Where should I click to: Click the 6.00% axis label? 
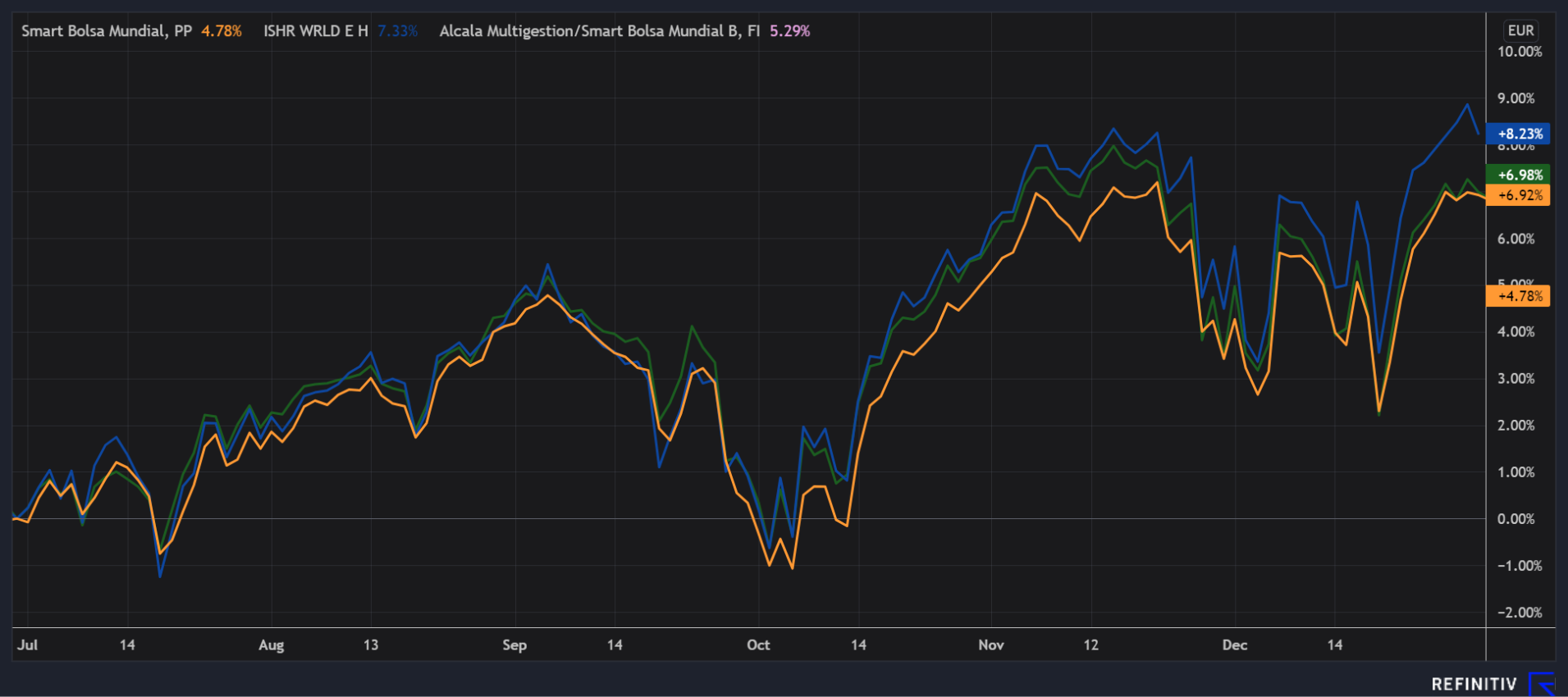coord(1516,239)
